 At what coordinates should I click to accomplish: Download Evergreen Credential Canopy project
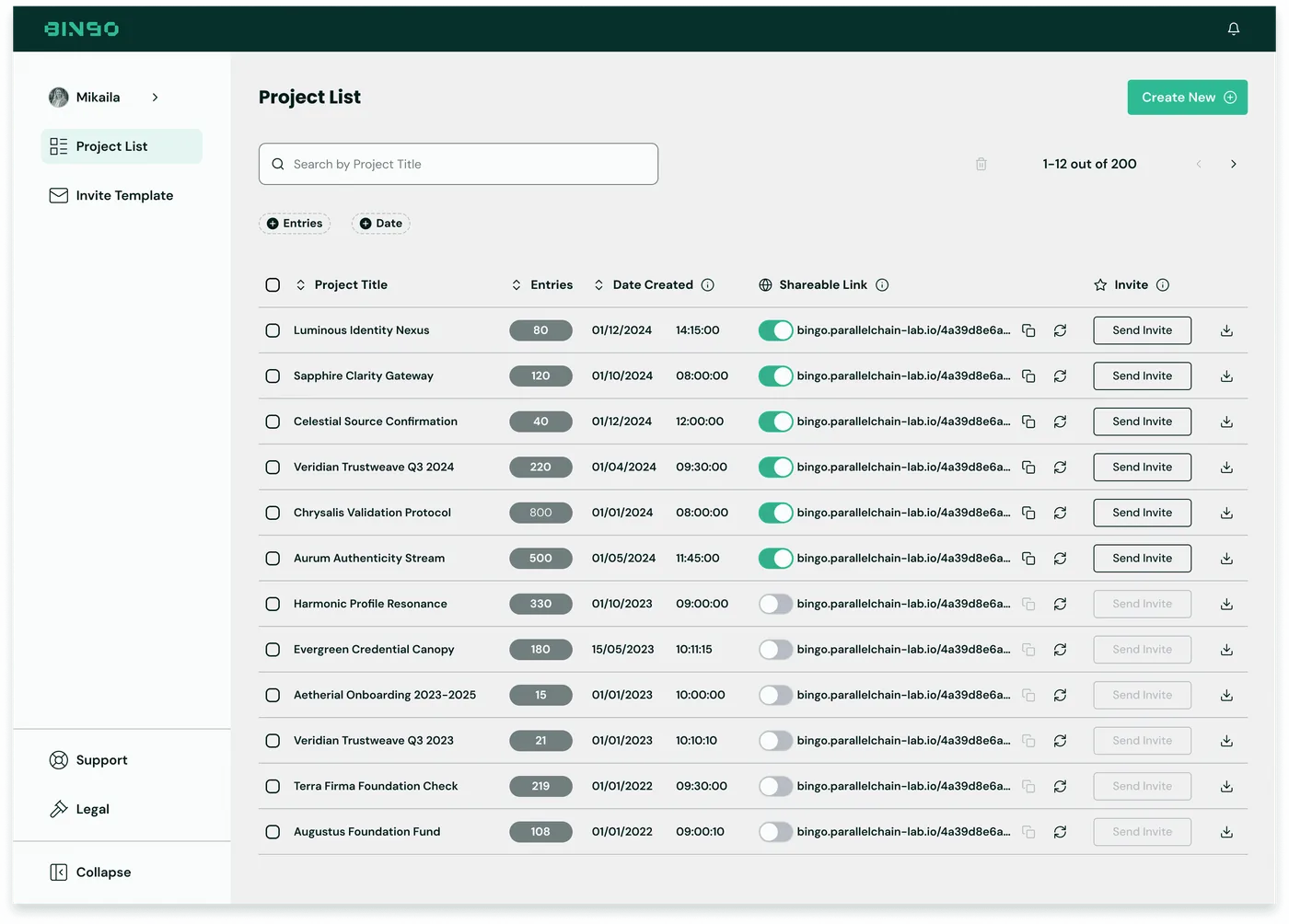1226,650
